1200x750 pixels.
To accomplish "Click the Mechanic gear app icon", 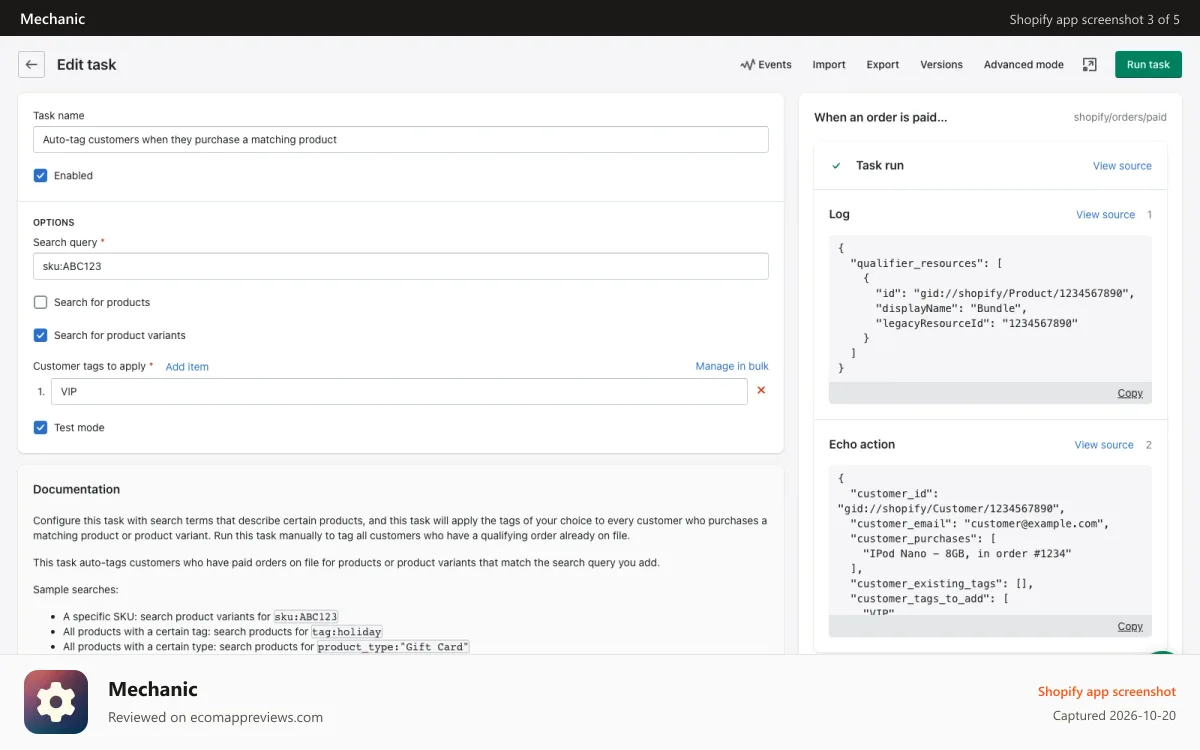I will [56, 702].
